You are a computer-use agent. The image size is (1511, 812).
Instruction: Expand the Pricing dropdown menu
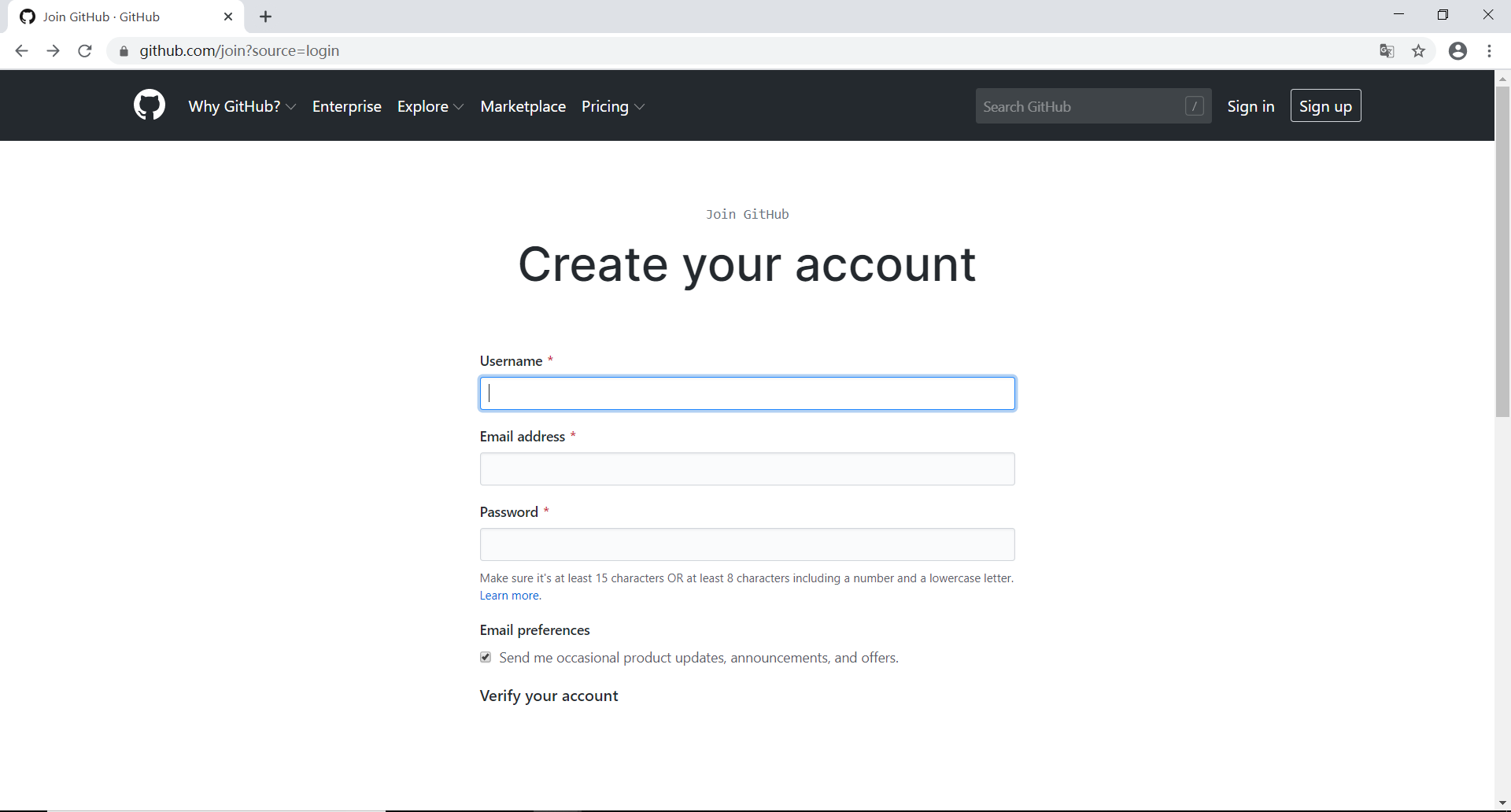click(x=613, y=106)
